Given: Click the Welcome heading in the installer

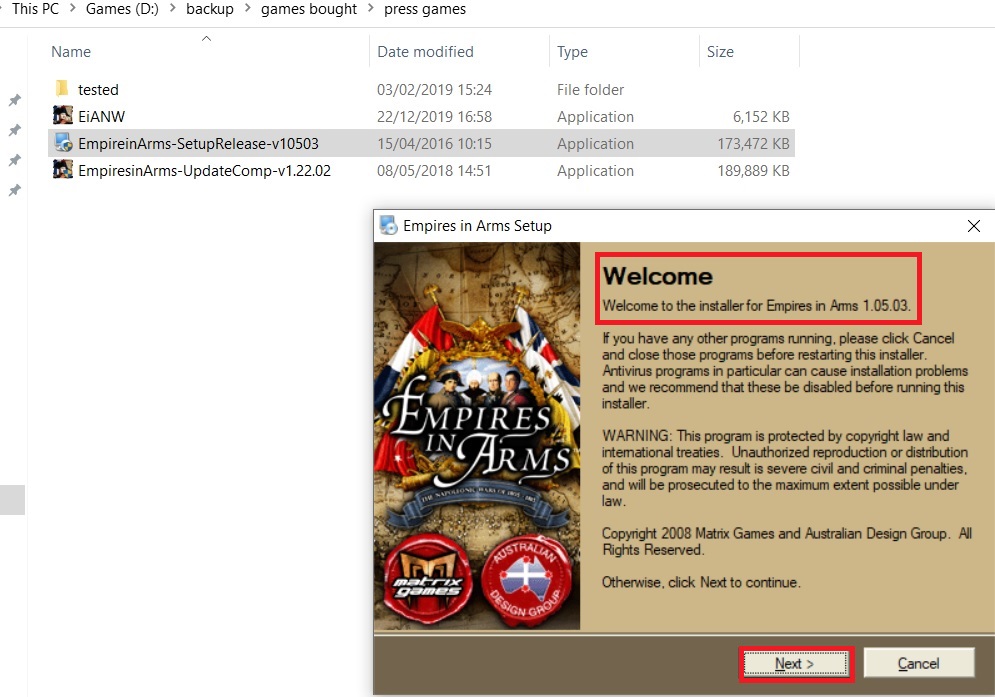Looking at the screenshot, I should 657,276.
